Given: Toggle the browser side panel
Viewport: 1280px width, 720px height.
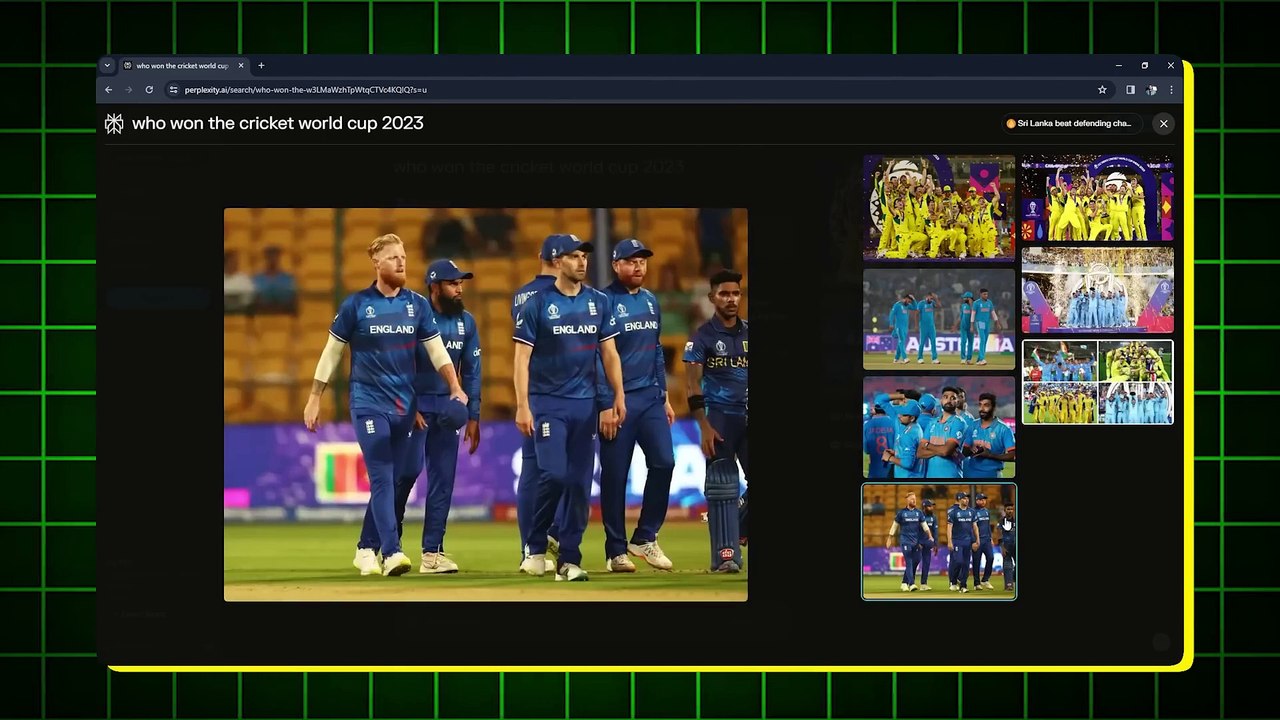Looking at the screenshot, I should [1130, 89].
